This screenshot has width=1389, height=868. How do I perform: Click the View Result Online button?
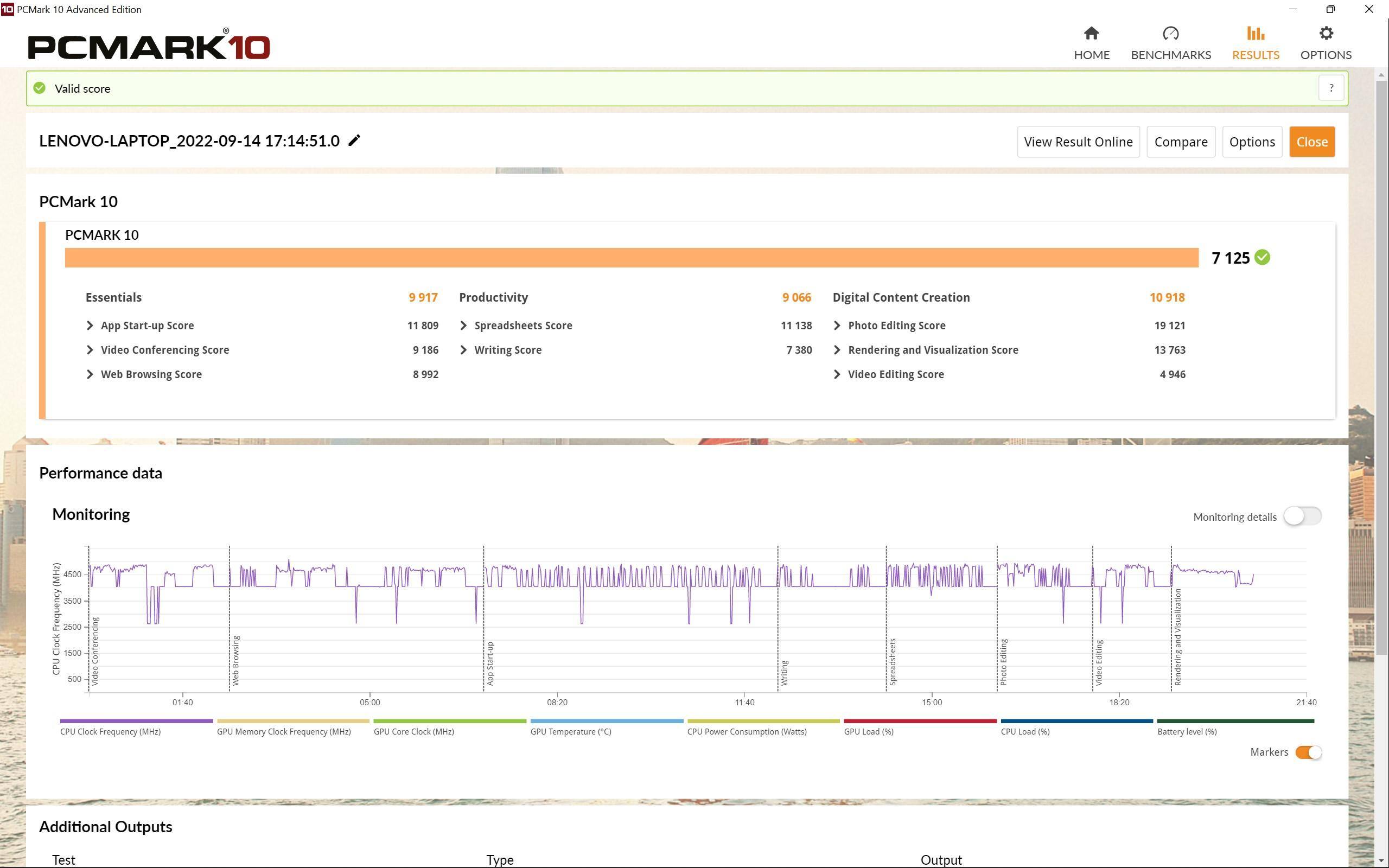point(1078,142)
